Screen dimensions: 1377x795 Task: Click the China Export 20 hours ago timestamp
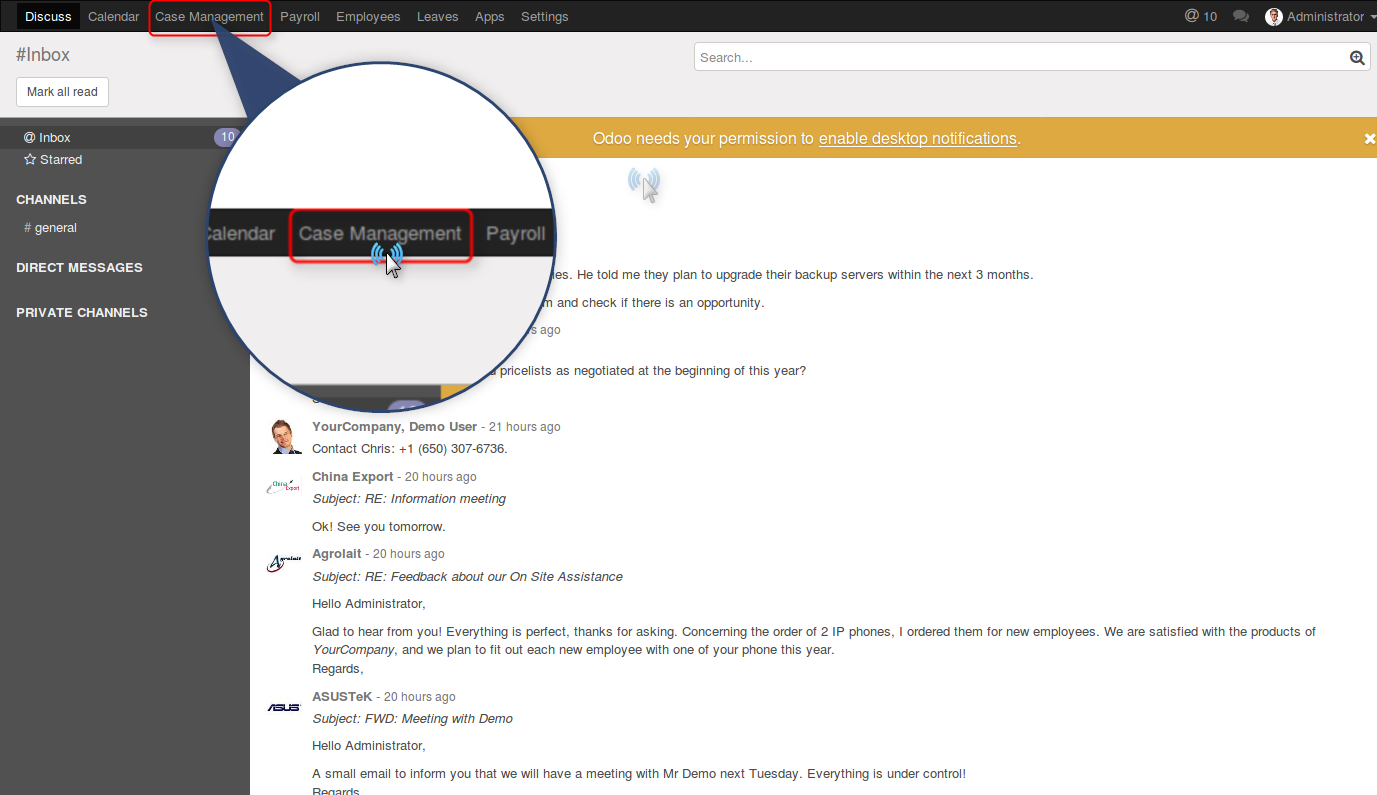tap(441, 477)
